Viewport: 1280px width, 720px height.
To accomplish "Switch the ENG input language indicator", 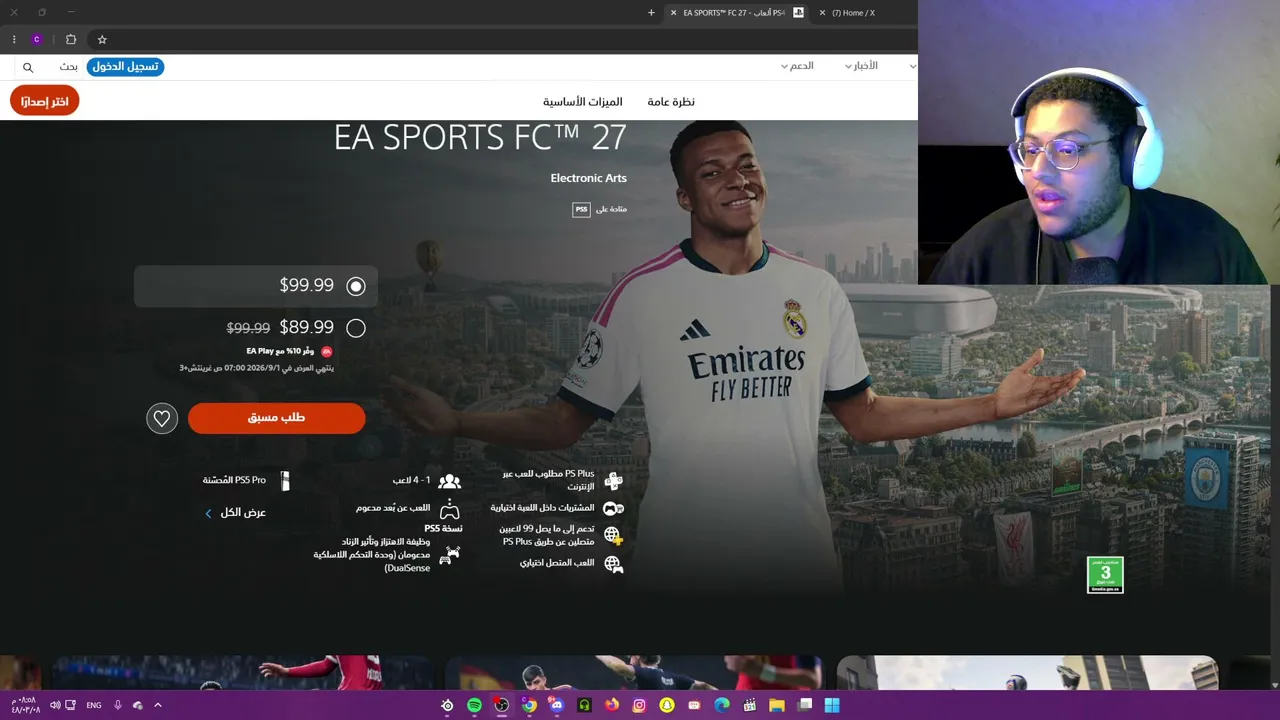I will (94, 705).
